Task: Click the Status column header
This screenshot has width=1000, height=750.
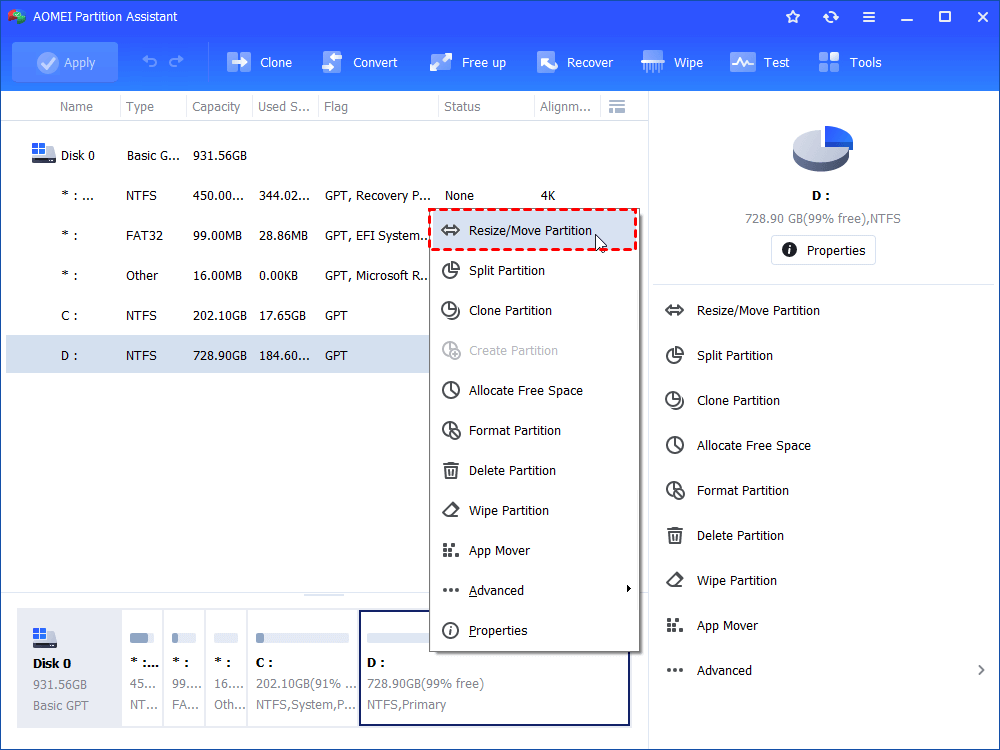Action: [x=462, y=107]
